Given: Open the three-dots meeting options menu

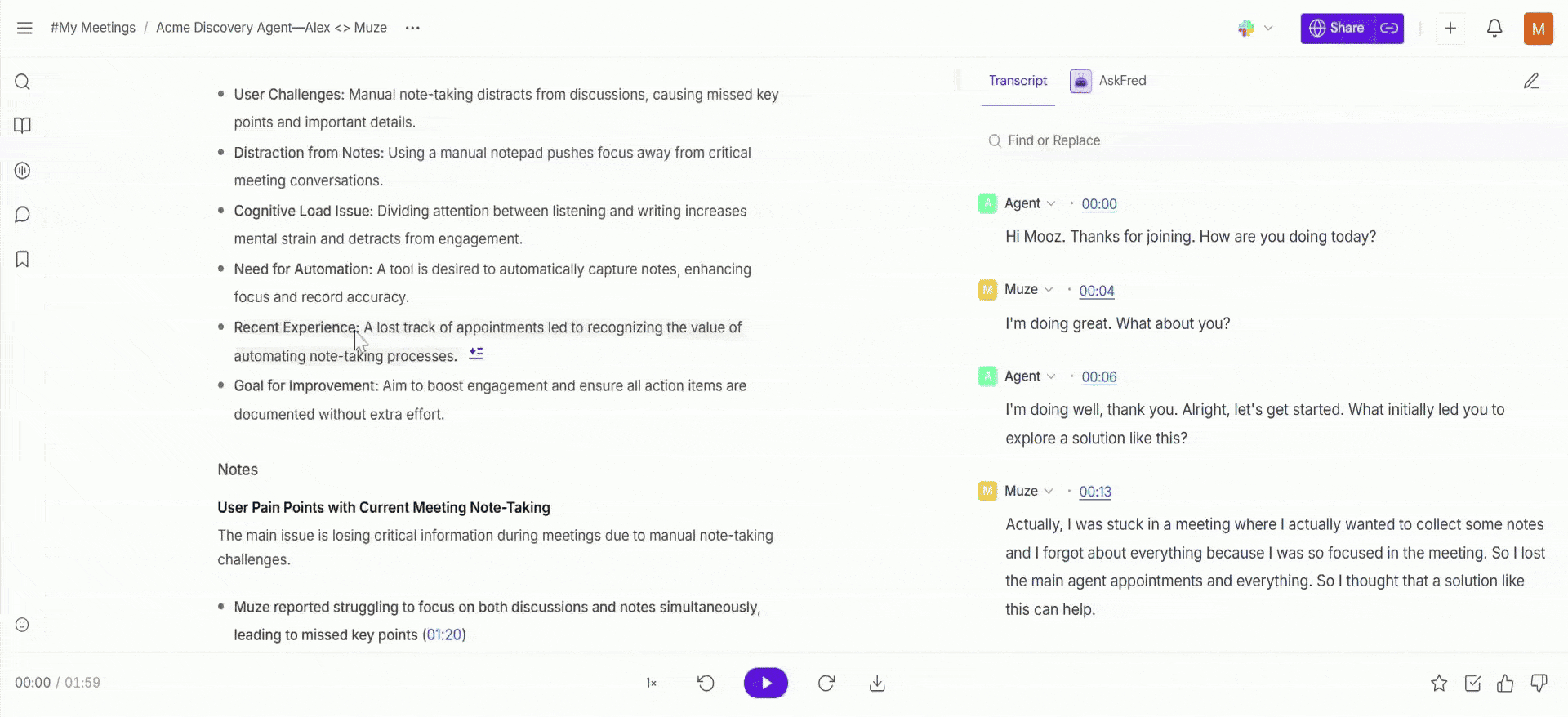Looking at the screenshot, I should 412,28.
